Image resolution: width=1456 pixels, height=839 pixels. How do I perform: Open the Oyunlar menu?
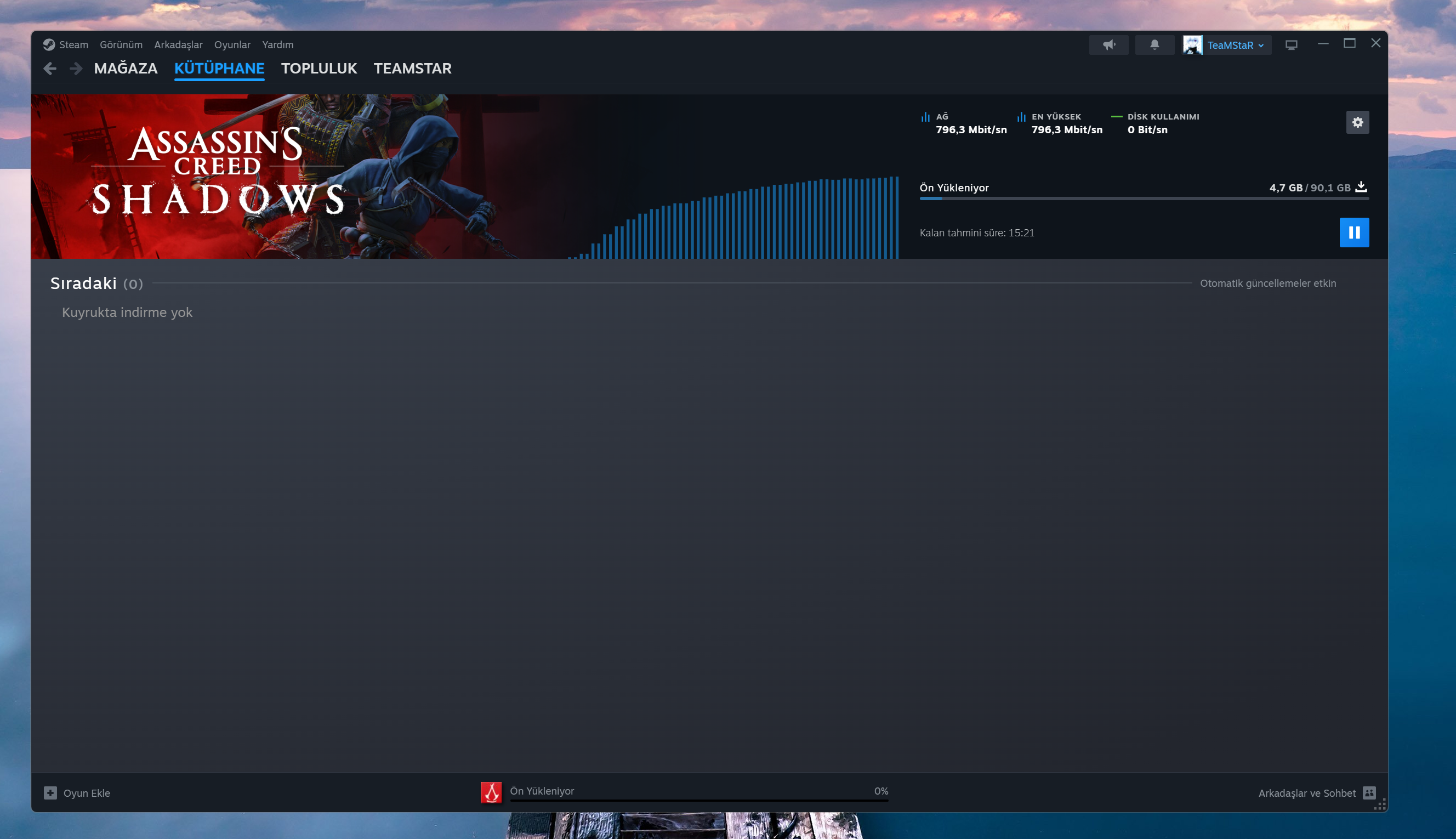232,44
